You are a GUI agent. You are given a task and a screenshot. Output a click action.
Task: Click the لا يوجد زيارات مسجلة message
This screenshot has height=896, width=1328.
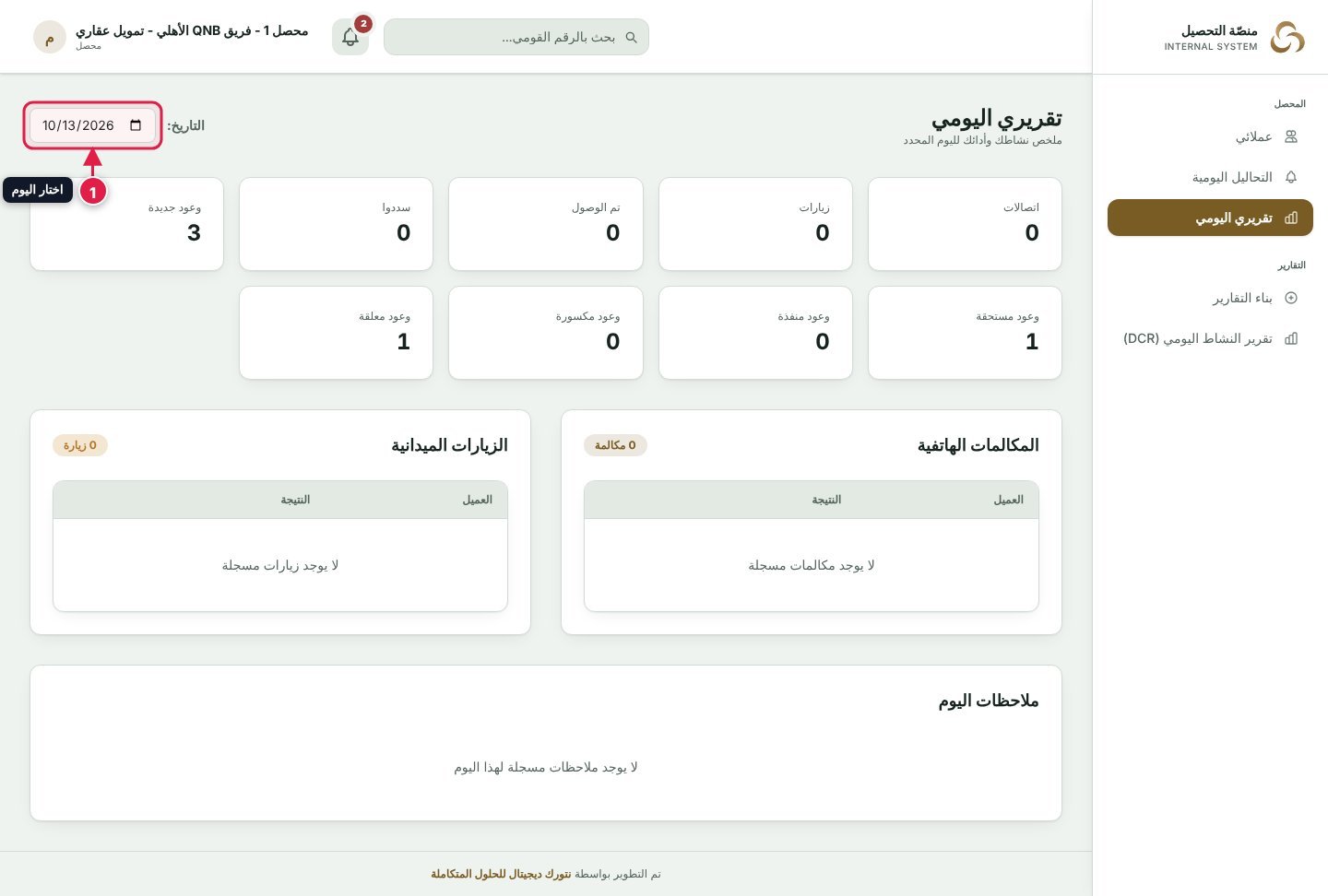[280, 565]
